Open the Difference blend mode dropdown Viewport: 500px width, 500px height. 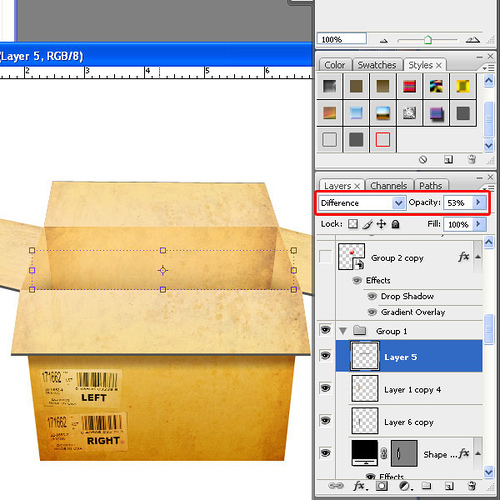click(x=362, y=203)
